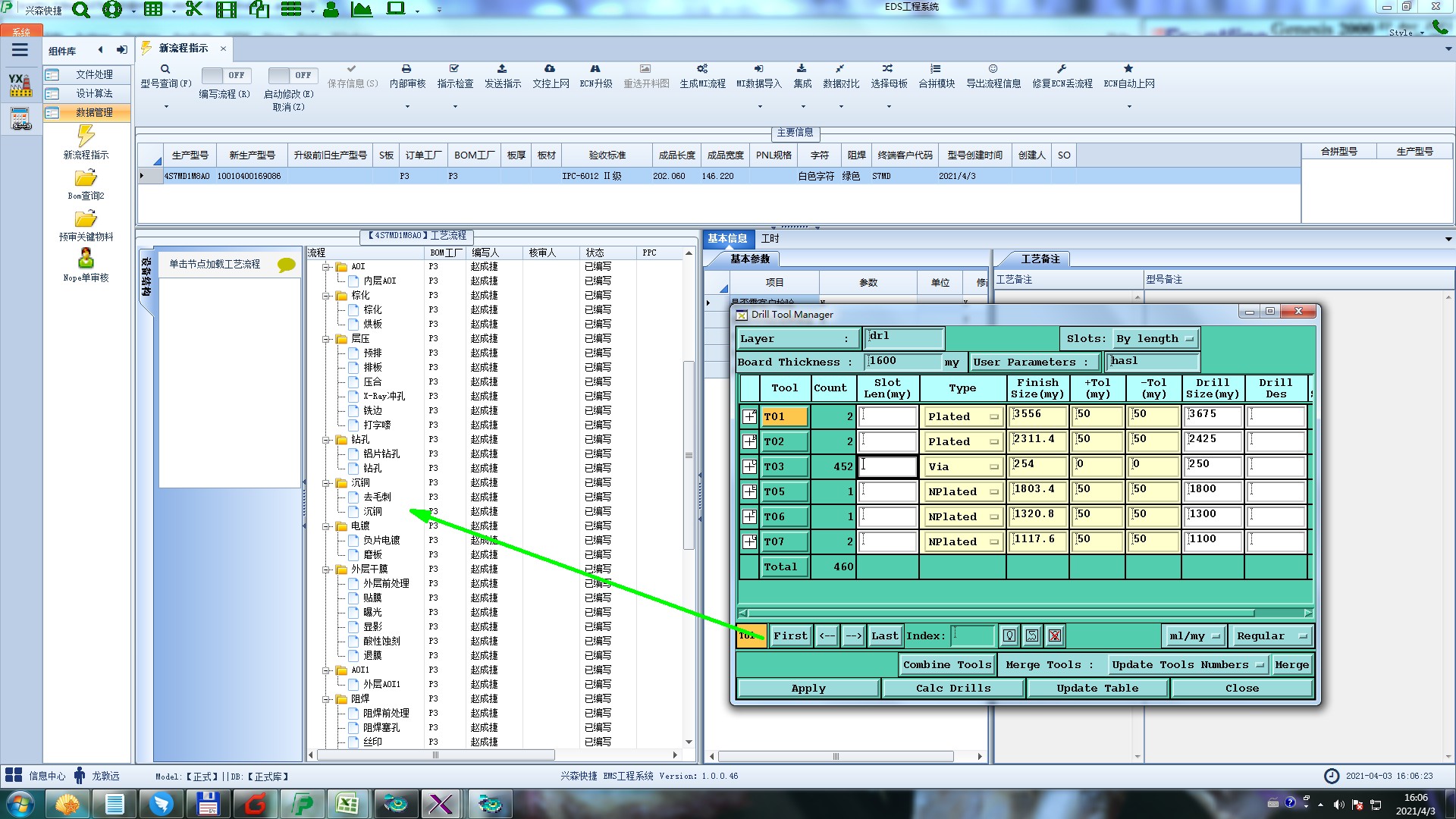Click the 数据对比 compare icon
Viewport: 1456px width, 819px height.
point(840,69)
